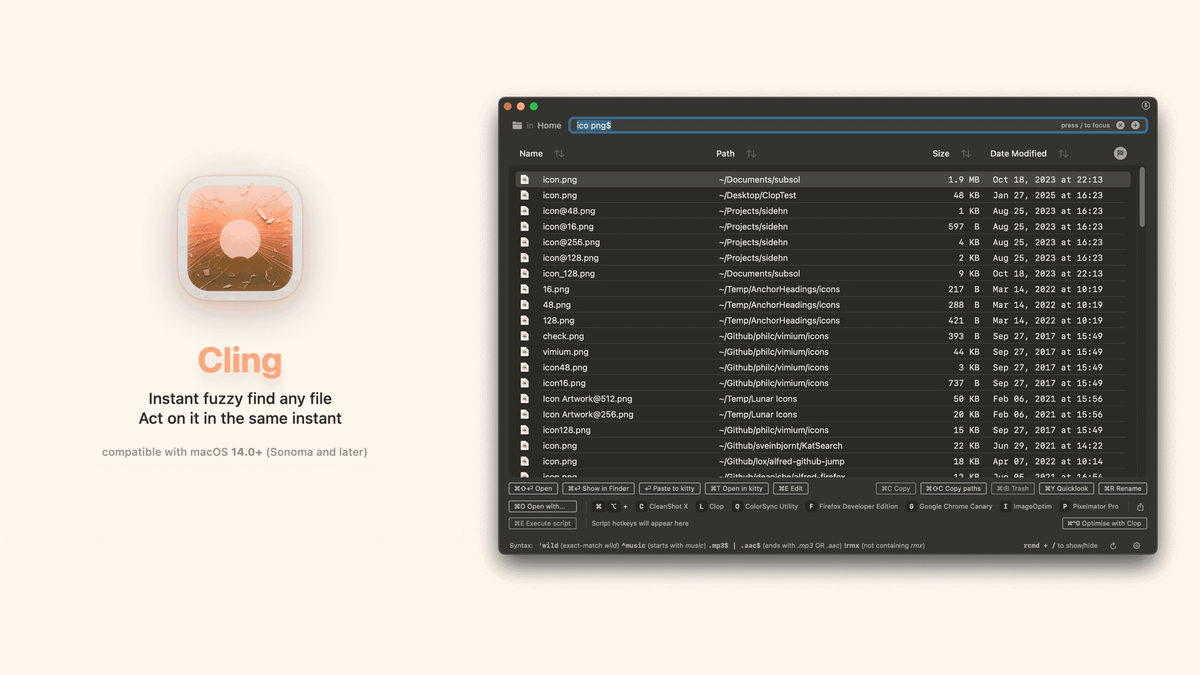Open the Open with… action menu
This screenshot has height=675, width=1200.
coord(541,506)
